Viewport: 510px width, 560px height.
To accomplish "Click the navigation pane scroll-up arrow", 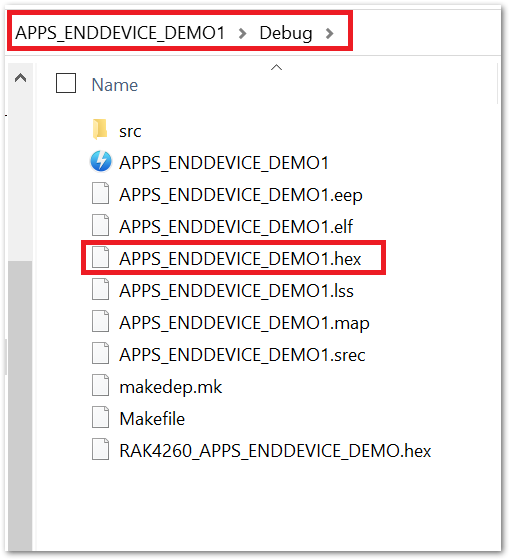I will pyautogui.click(x=20, y=78).
